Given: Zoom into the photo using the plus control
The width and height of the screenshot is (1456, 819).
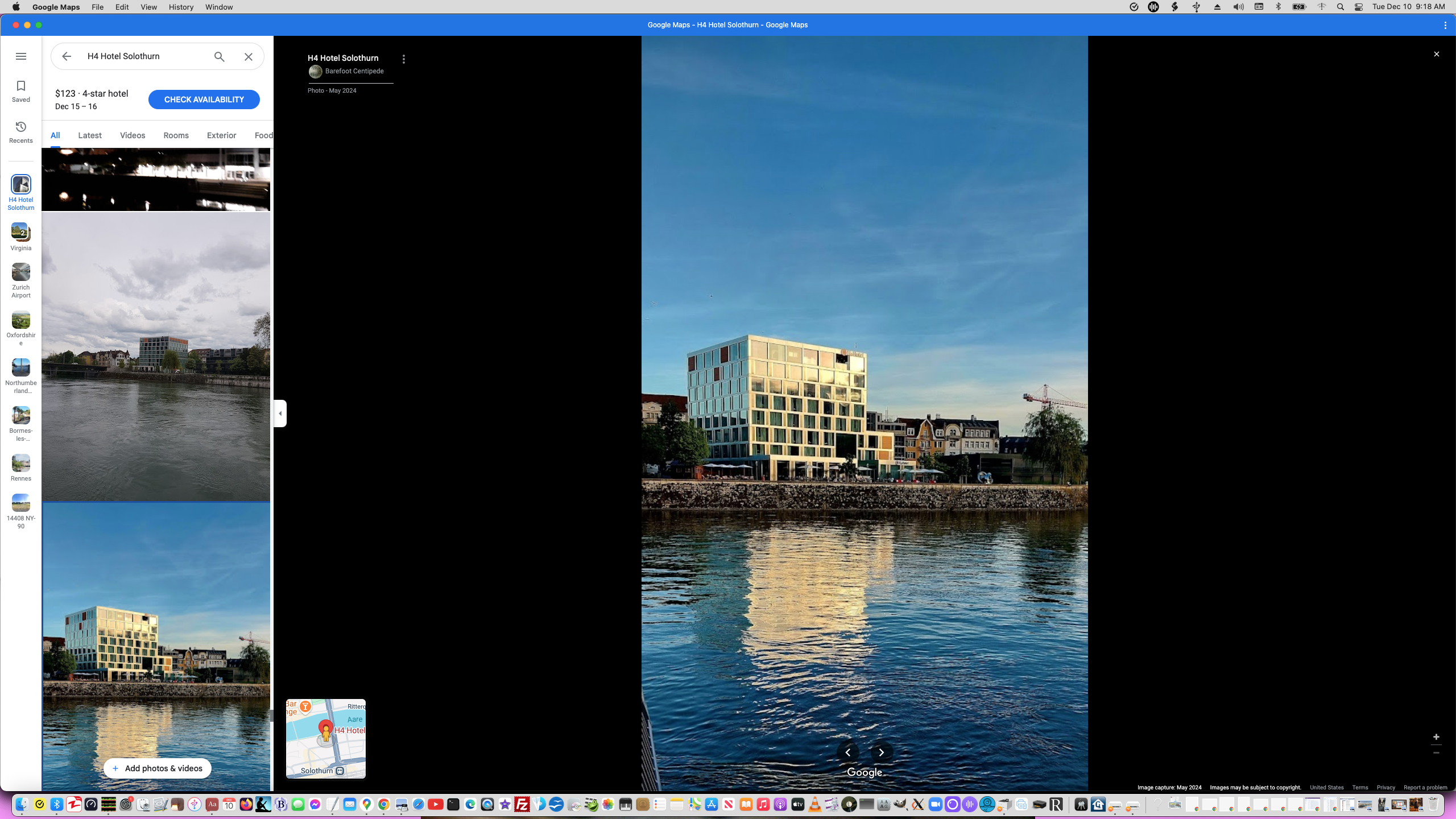Looking at the screenshot, I should [1436, 737].
